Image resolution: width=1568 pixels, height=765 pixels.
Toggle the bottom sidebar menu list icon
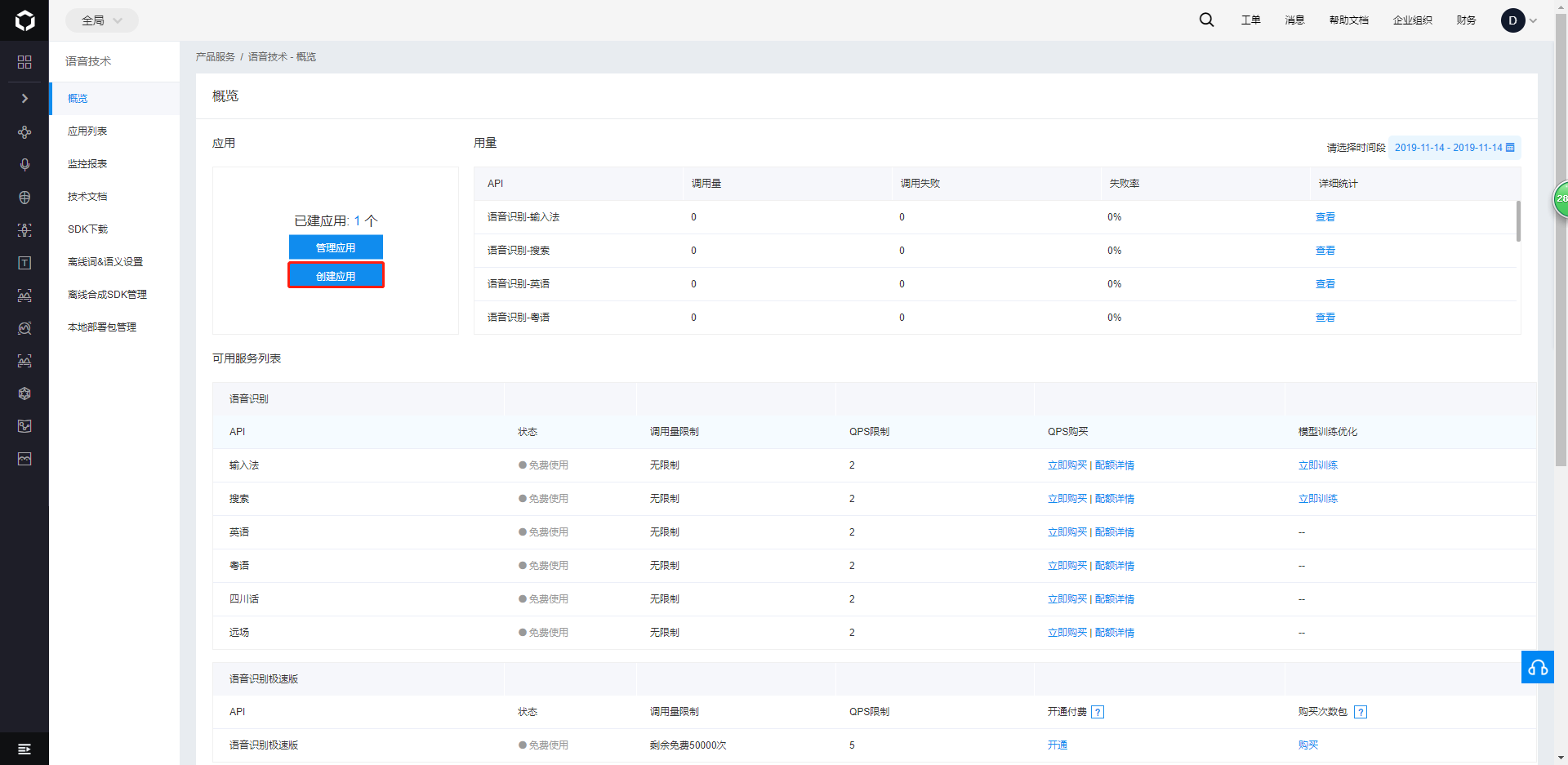tap(24, 749)
